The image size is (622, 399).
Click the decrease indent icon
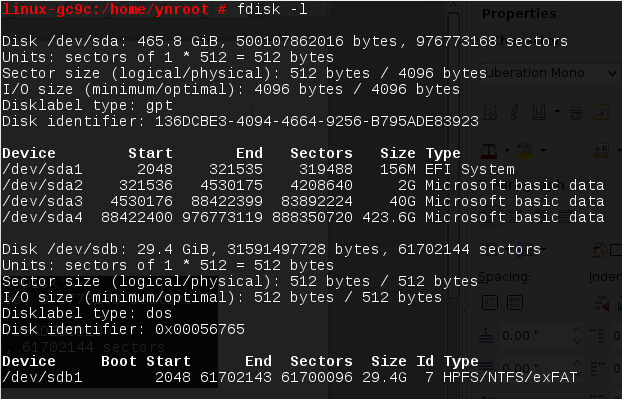(x=602, y=304)
